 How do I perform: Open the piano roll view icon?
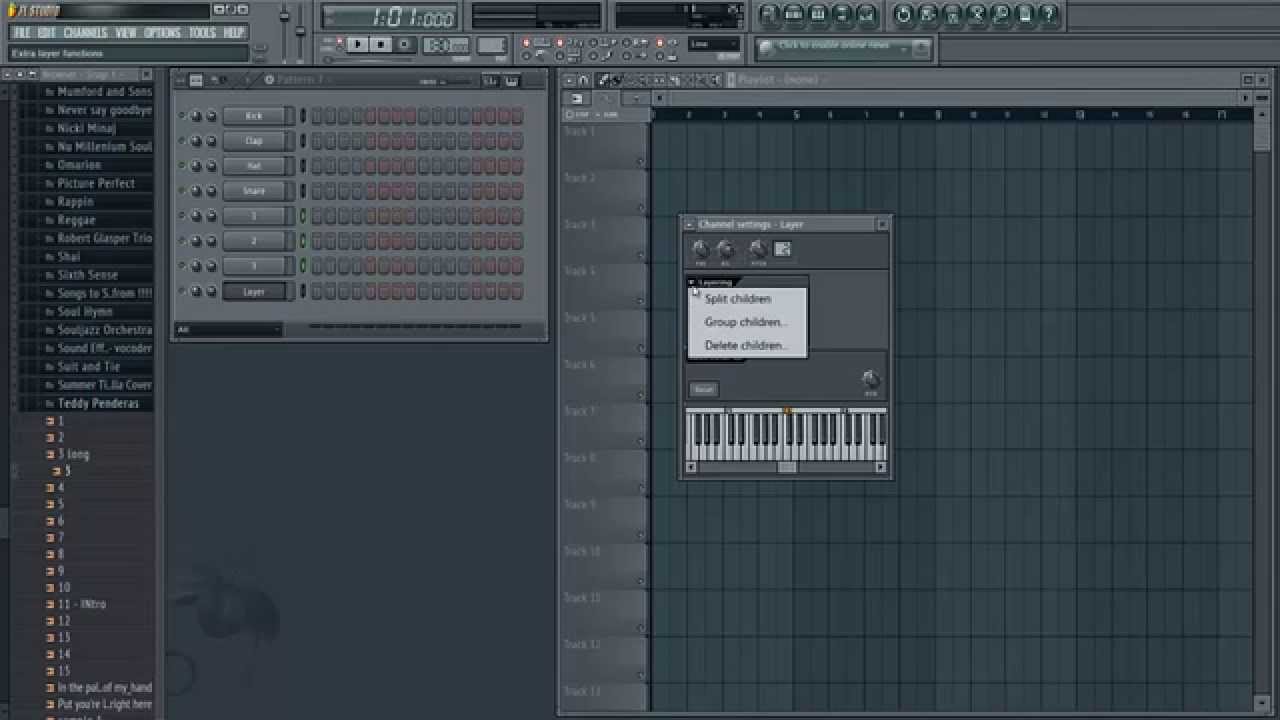pyautogui.click(x=818, y=14)
